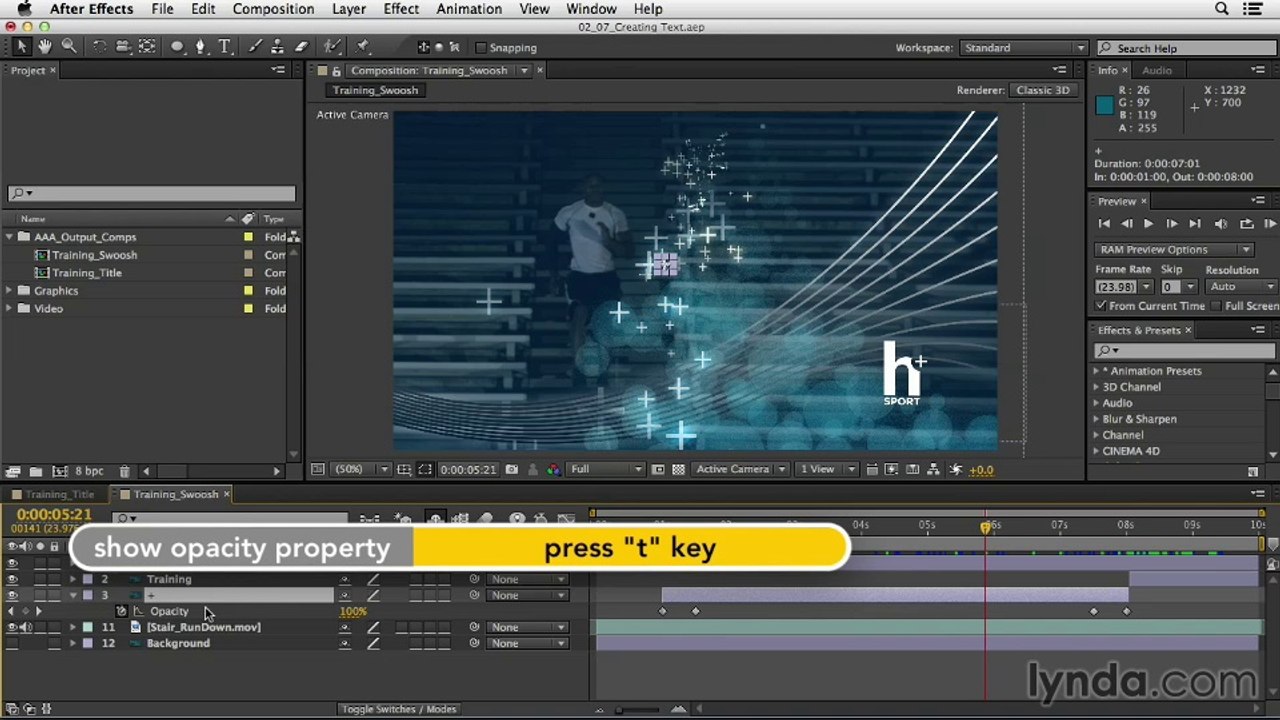Open the RAM Preview Options dropdown

click(1174, 249)
